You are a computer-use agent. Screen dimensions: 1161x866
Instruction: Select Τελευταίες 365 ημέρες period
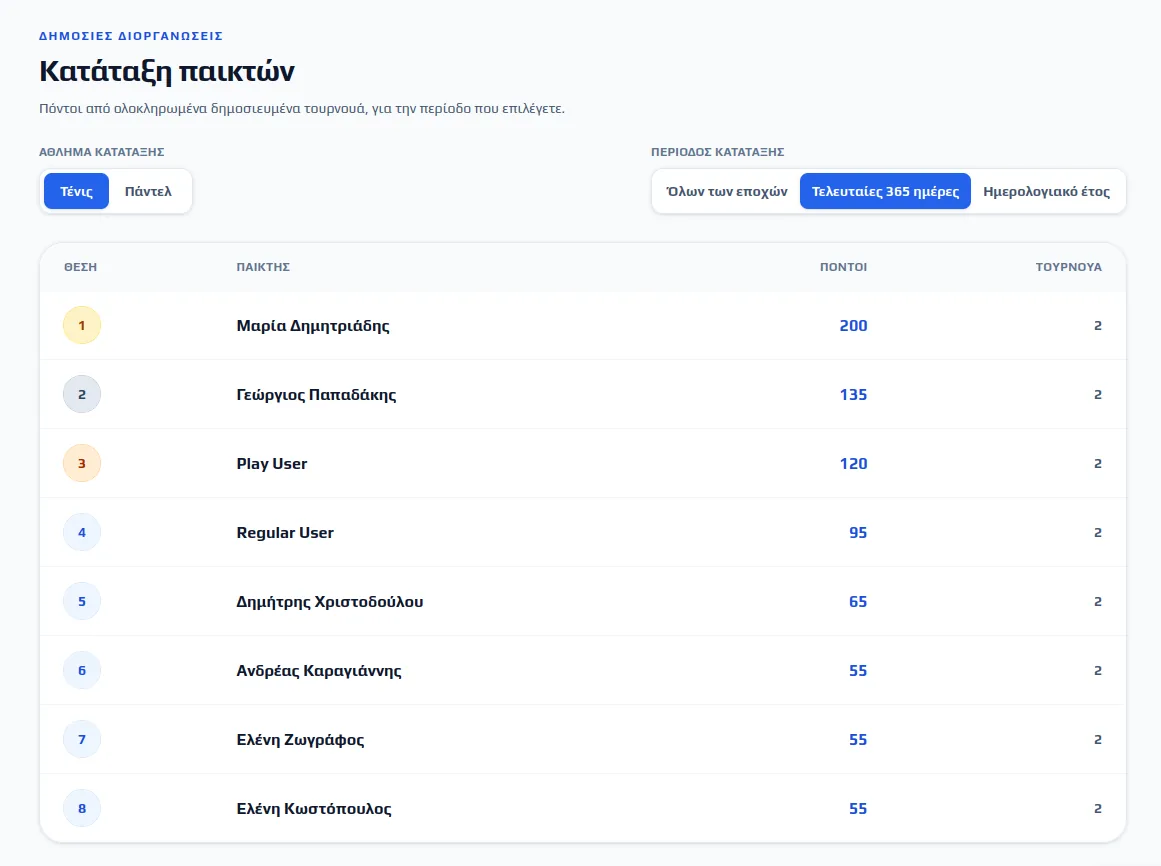(885, 191)
